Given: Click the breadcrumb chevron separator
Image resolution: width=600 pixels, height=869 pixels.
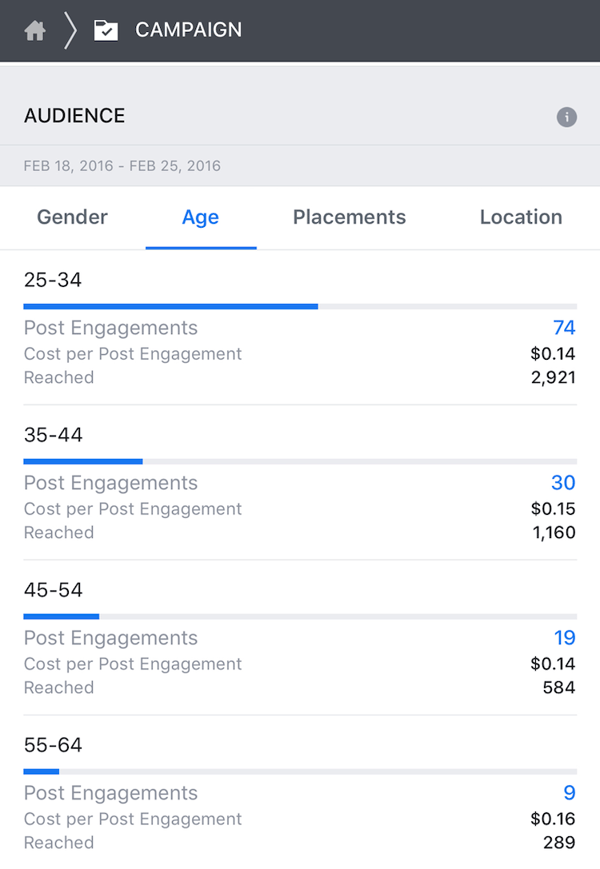Looking at the screenshot, I should 70,31.
